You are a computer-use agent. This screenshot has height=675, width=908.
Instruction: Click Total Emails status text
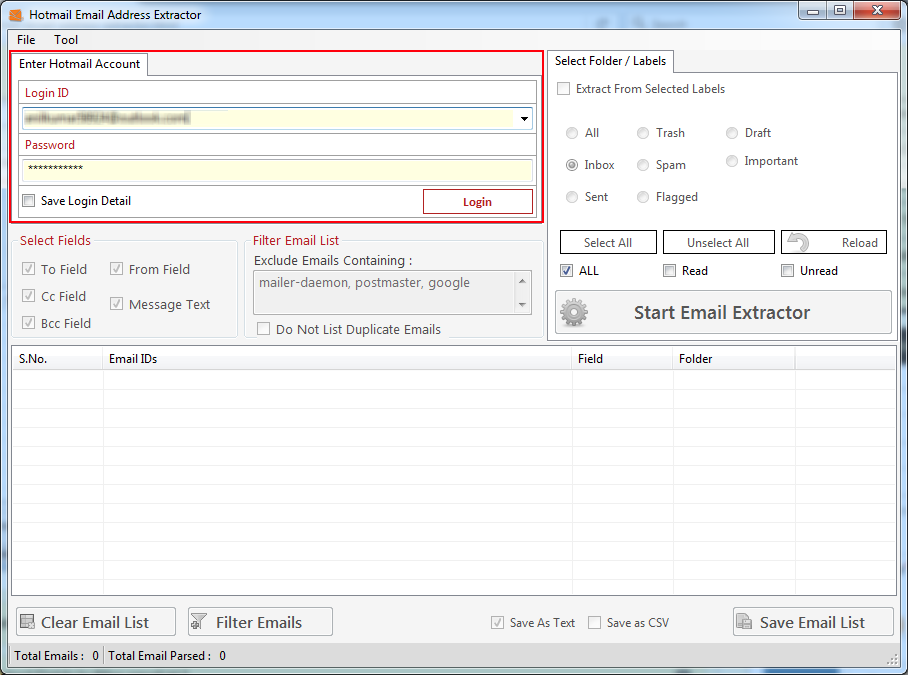56,655
